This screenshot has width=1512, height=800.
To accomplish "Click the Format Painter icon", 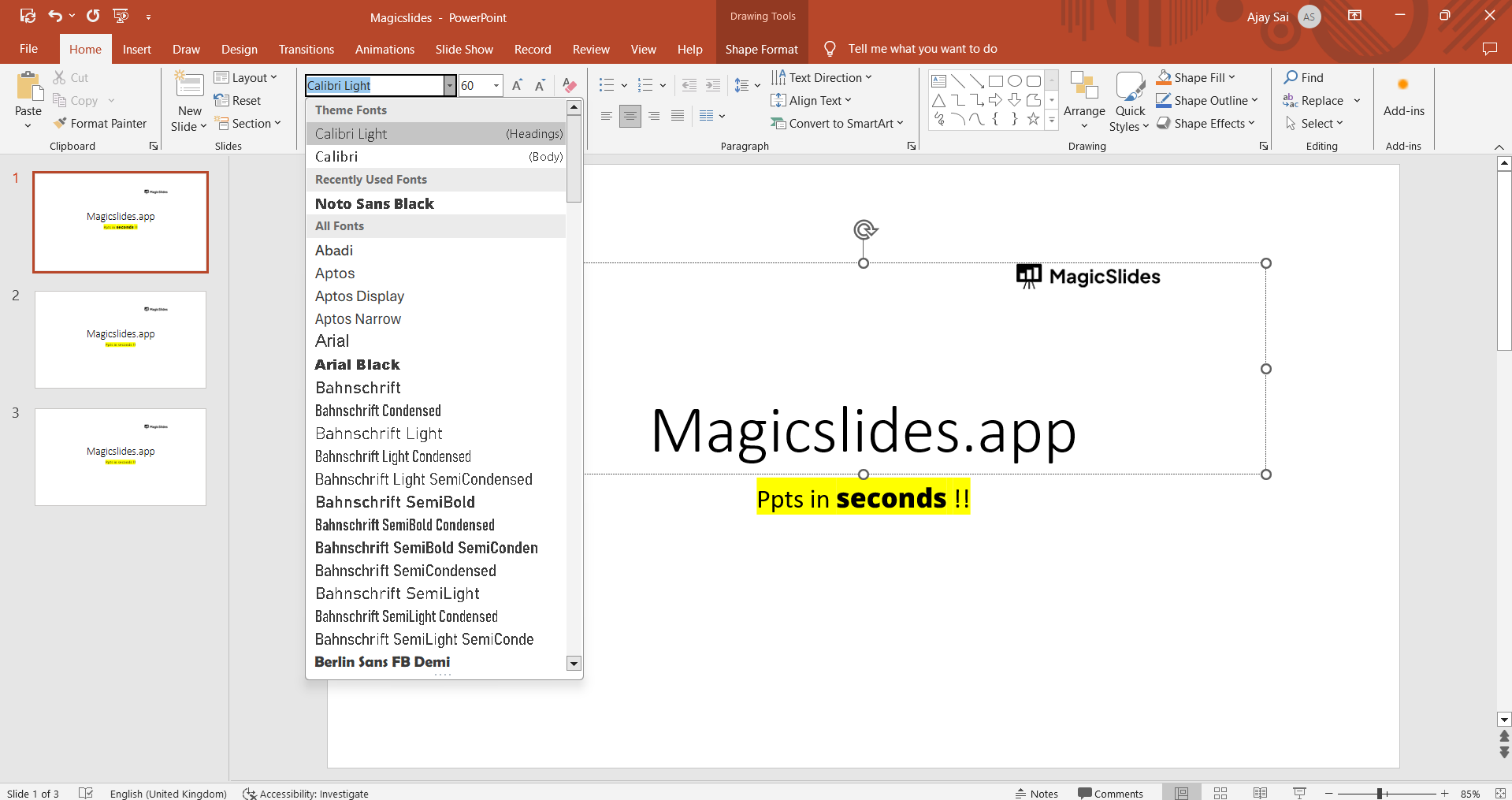I will (x=60, y=124).
